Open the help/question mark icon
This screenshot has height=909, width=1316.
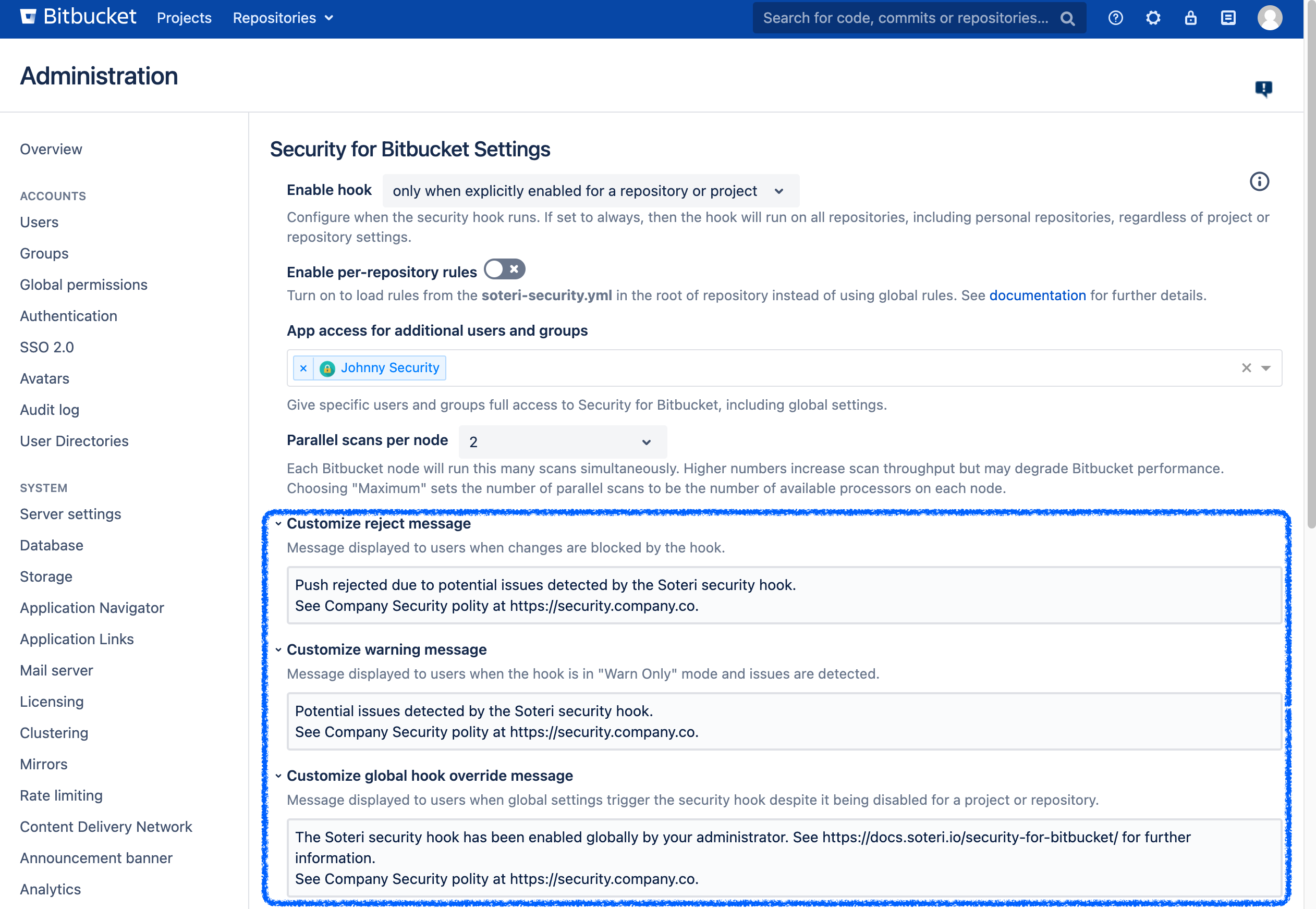(1116, 18)
